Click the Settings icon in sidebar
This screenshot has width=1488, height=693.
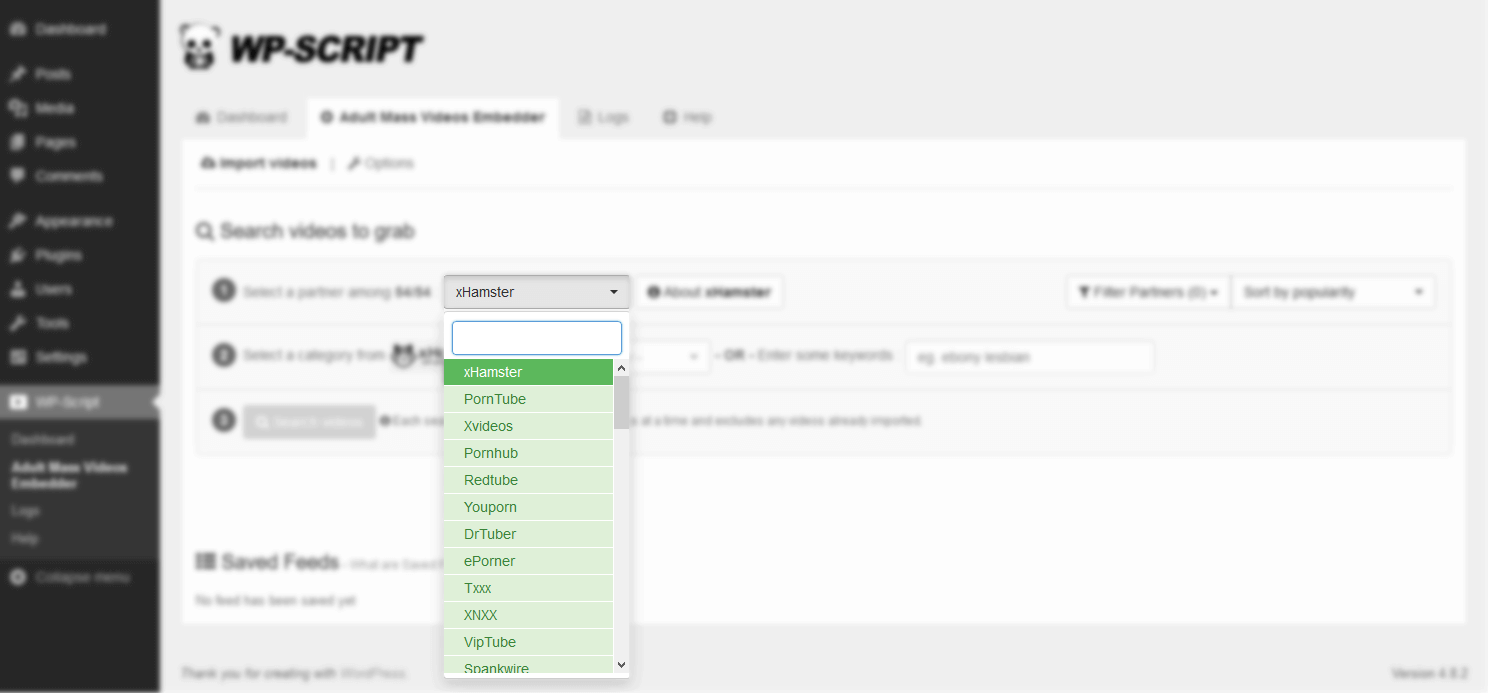[18, 357]
